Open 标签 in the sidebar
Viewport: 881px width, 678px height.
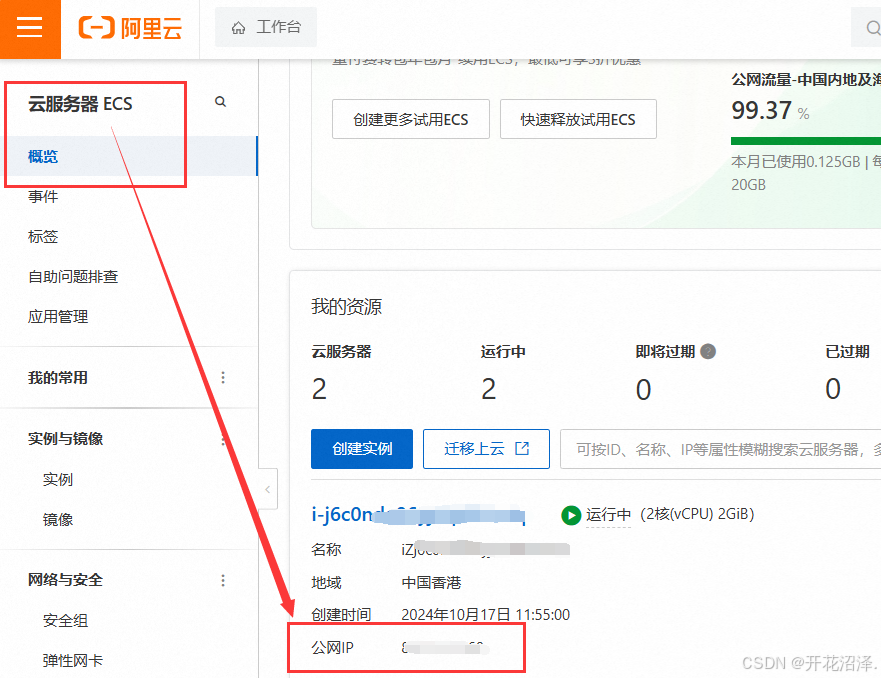(x=43, y=236)
